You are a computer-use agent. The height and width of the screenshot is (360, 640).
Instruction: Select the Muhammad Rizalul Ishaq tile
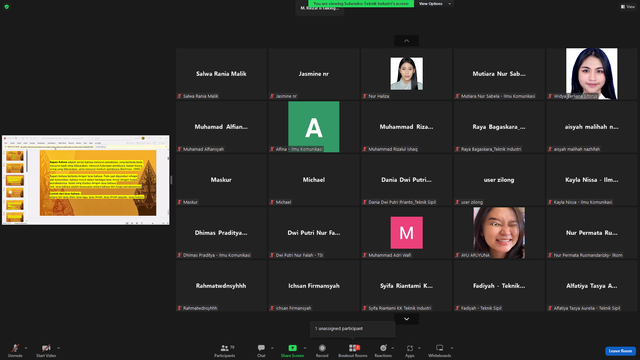(407, 127)
